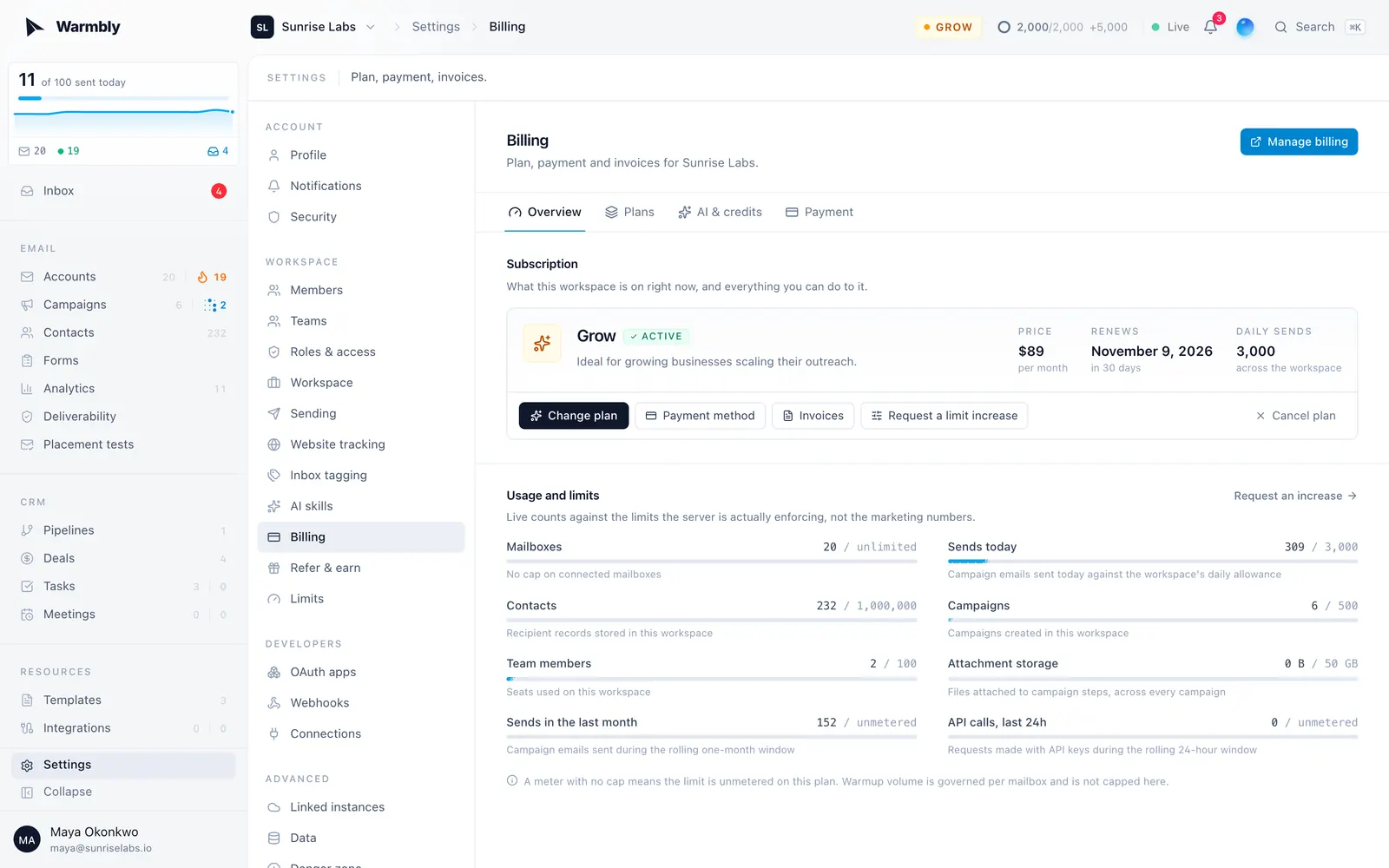Image resolution: width=1389 pixels, height=868 pixels.
Task: Switch to the Plans tab
Action: (x=629, y=212)
